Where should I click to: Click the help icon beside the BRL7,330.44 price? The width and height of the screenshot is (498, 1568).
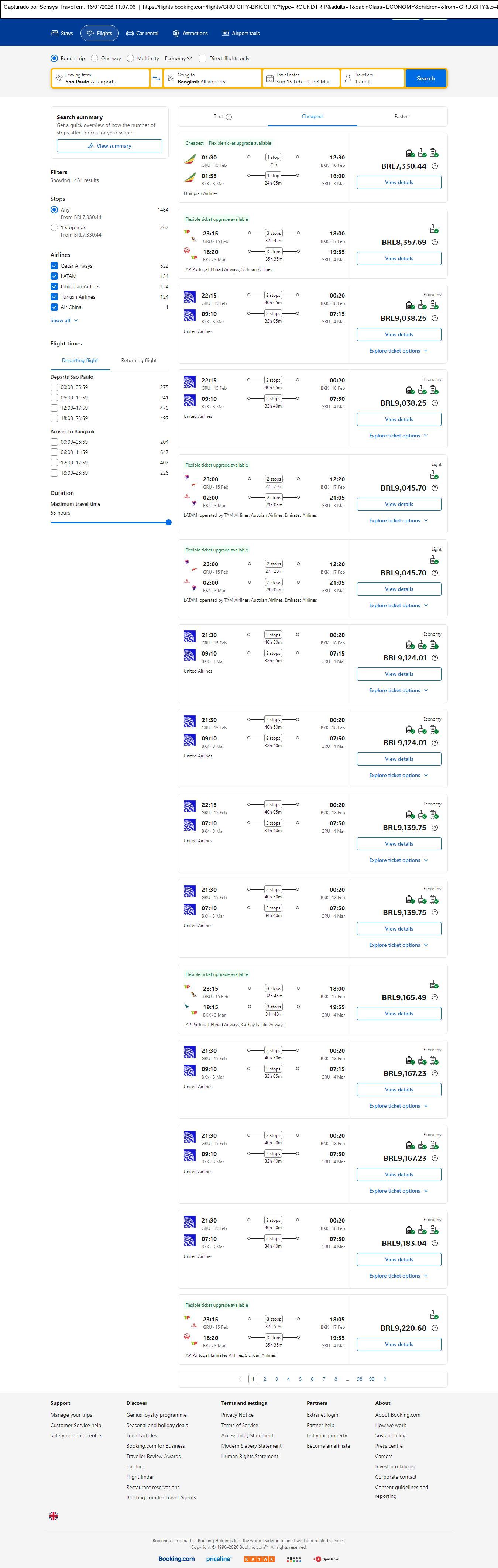click(435, 166)
